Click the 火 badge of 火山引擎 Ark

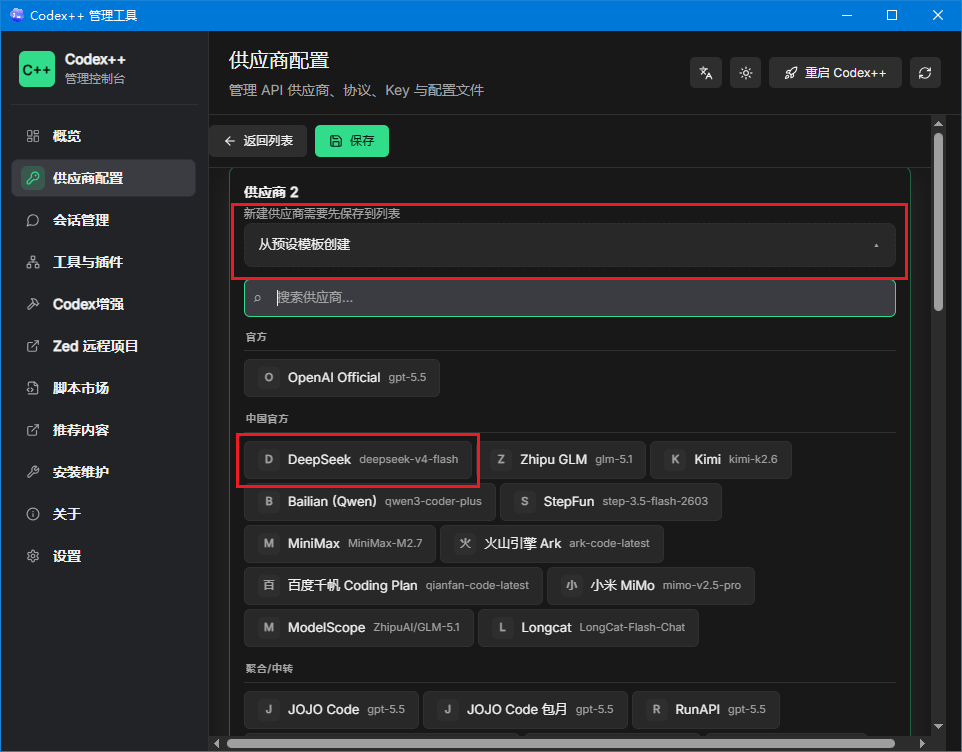(466, 543)
